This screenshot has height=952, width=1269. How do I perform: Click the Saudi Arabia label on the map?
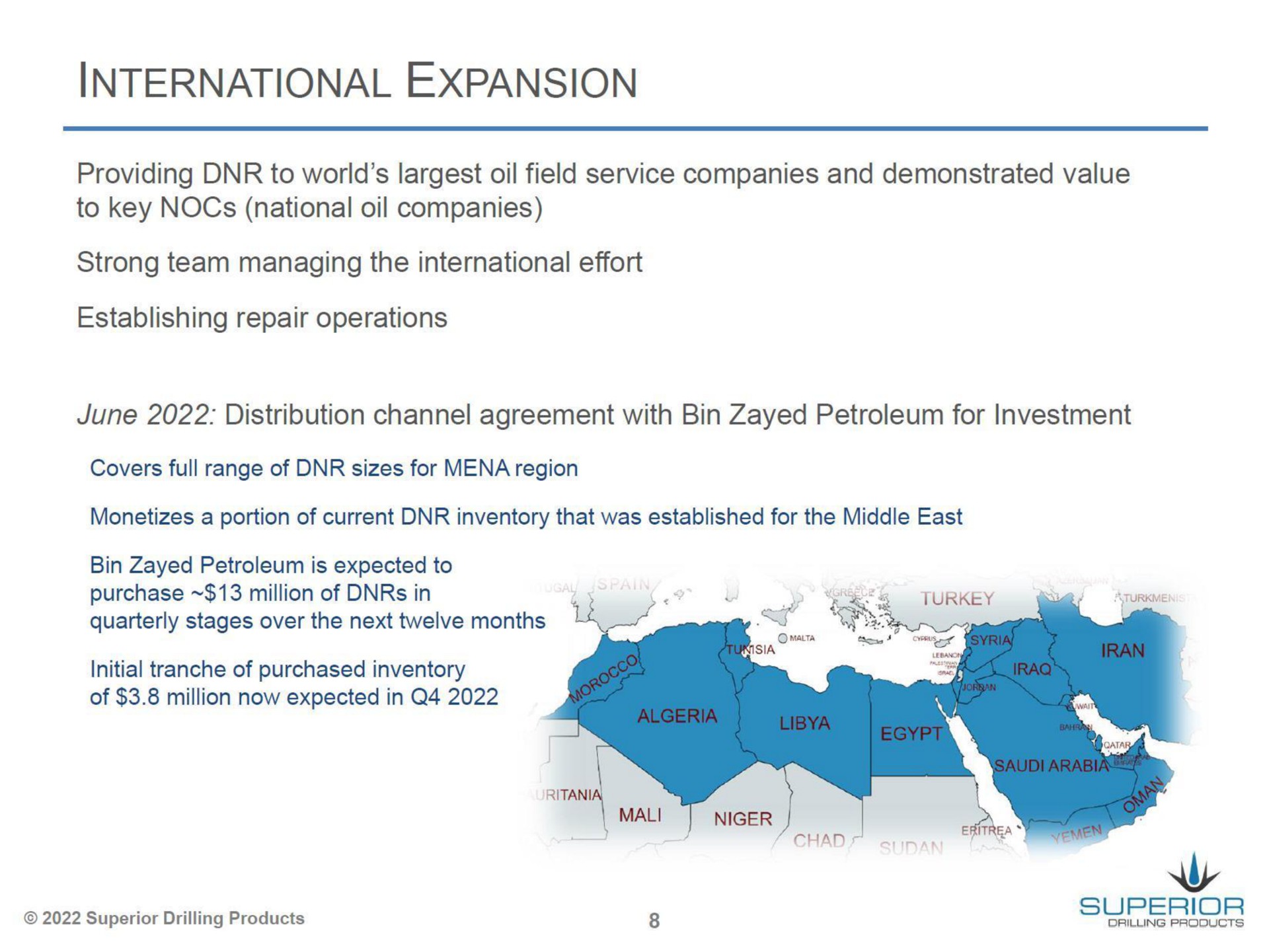(x=1051, y=766)
